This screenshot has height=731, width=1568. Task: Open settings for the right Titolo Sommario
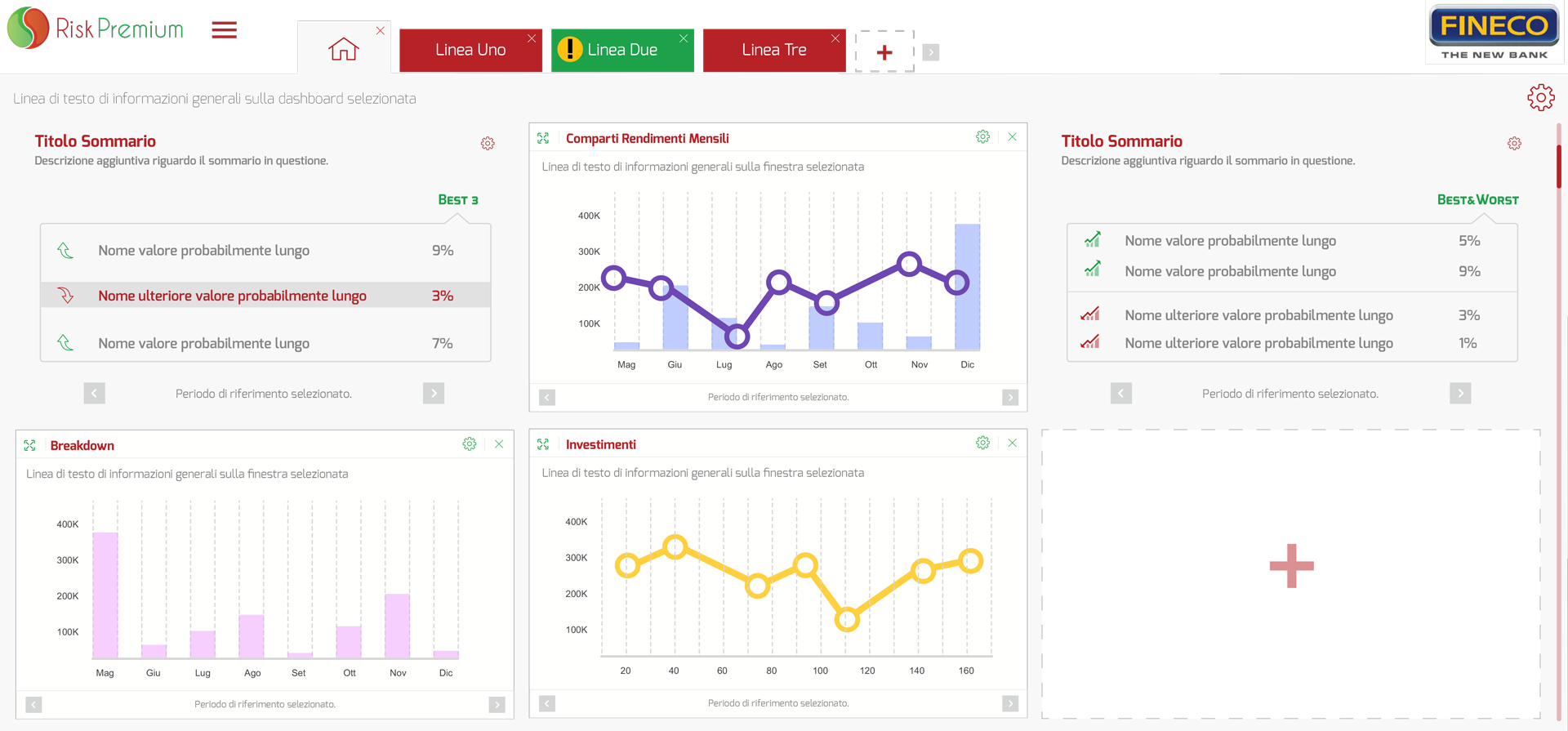(x=1514, y=144)
